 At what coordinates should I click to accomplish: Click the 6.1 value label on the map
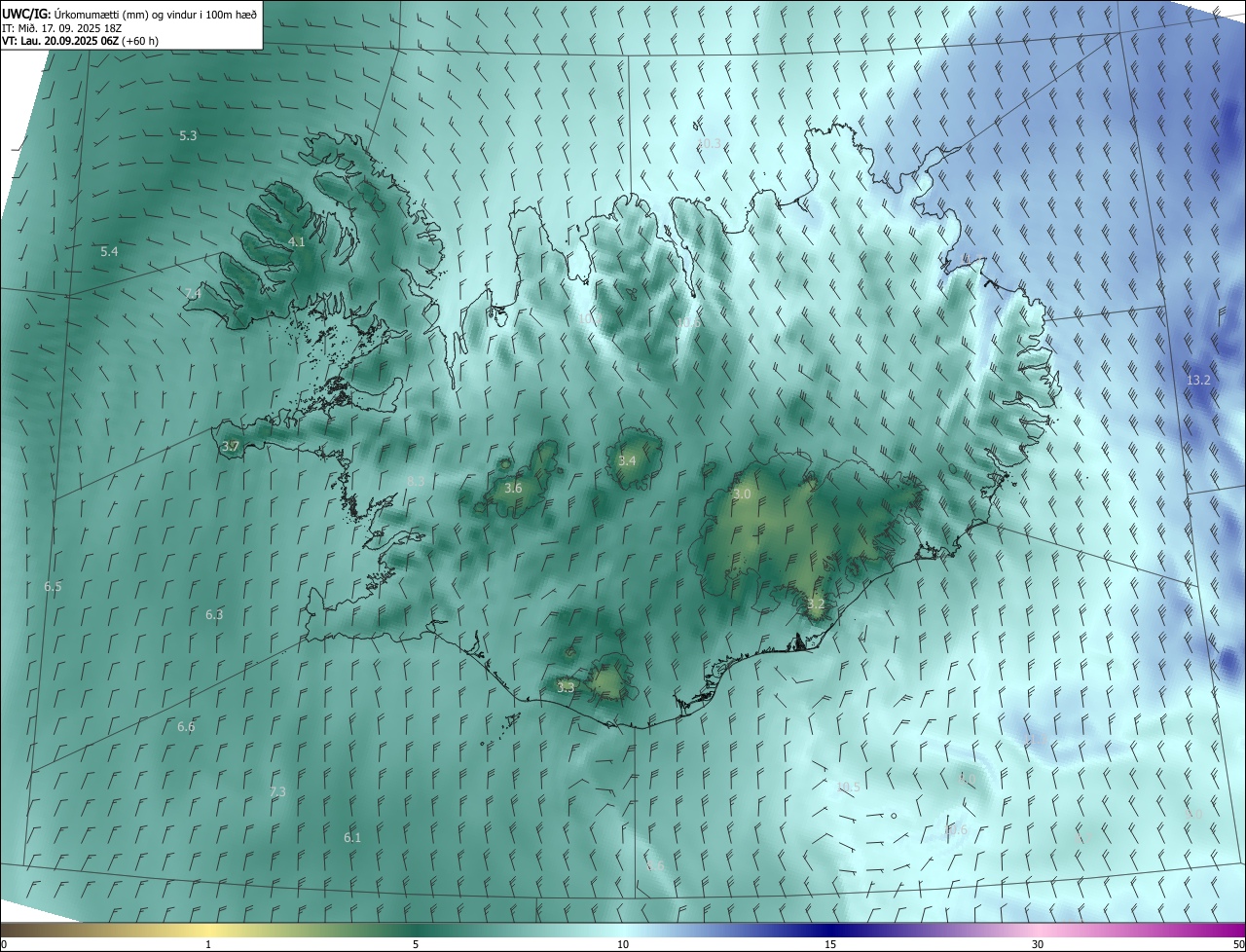[x=352, y=837]
